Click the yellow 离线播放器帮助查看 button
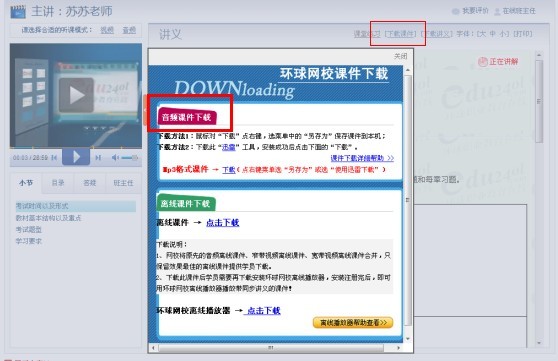Image resolution: width=558 pixels, height=361 pixels. [353, 323]
